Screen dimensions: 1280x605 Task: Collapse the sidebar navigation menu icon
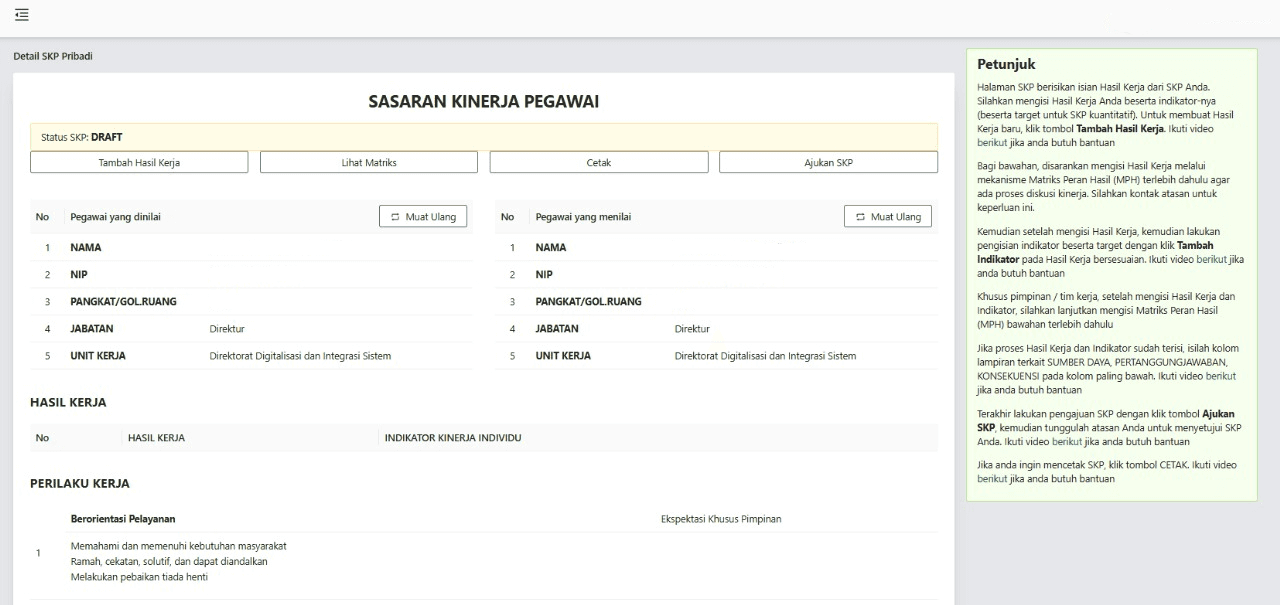tap(21, 15)
